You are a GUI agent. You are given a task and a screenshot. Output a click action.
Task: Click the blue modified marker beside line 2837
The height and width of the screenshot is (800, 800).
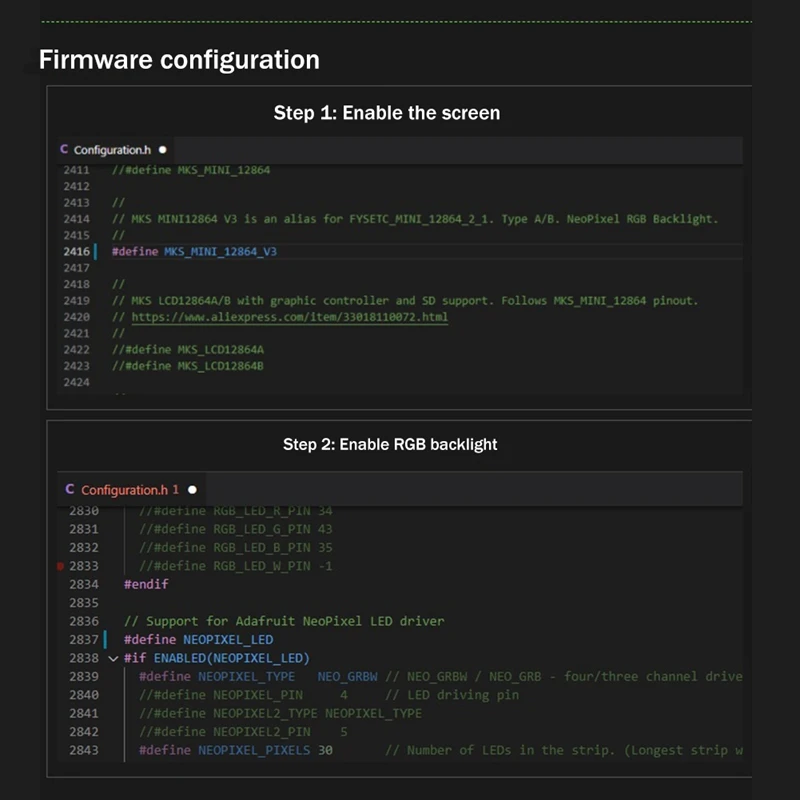pyautogui.click(x=105, y=639)
